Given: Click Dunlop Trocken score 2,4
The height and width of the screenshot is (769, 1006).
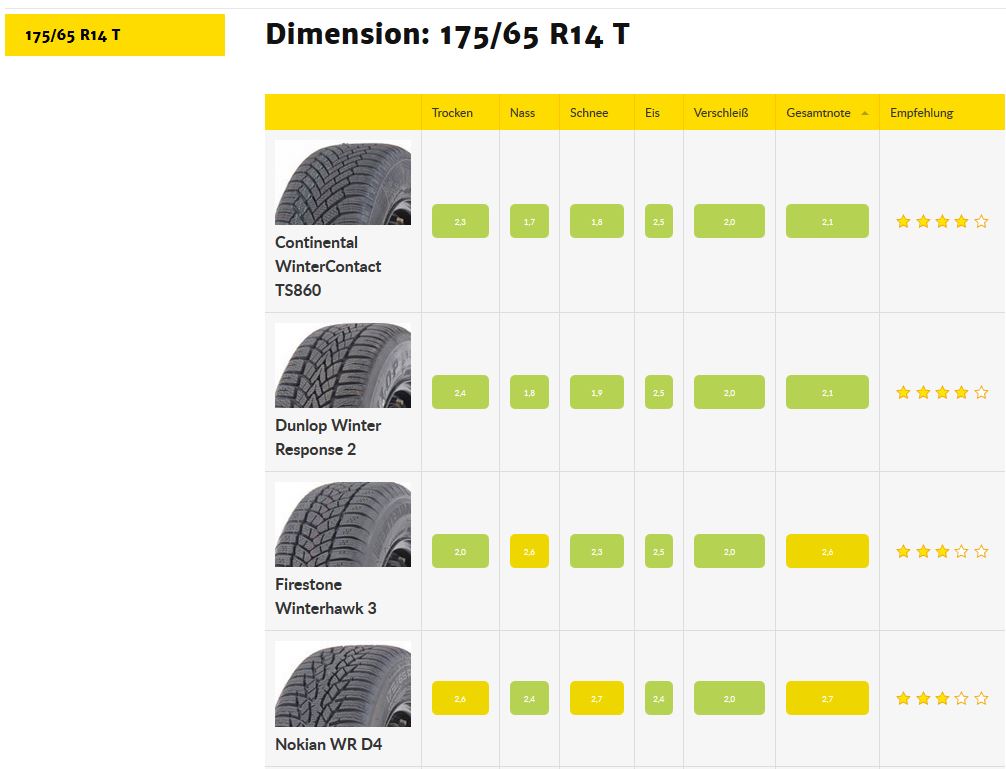Looking at the screenshot, I should 460,392.
